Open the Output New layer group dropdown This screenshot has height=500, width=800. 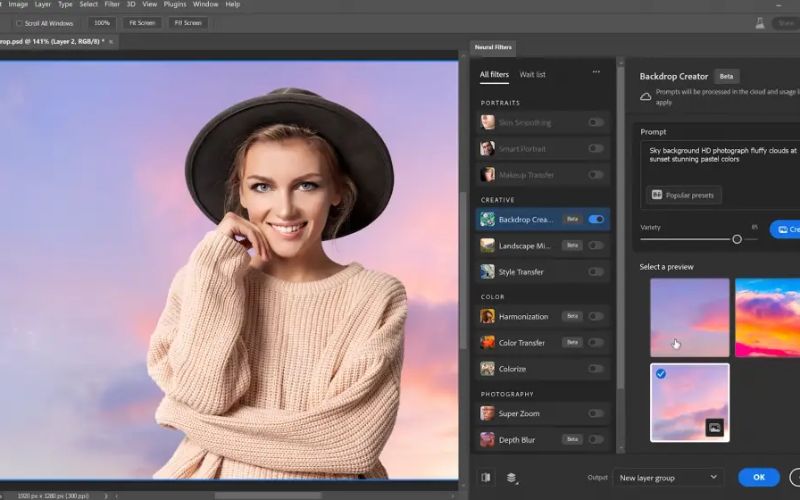pos(668,478)
